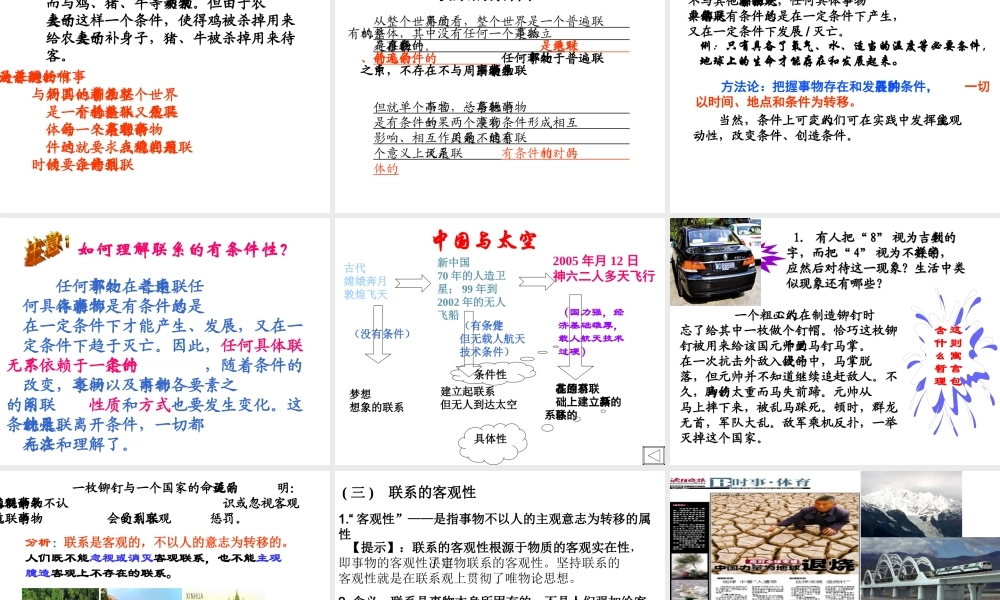Click the heading 如何理解联系的有条件性?
This screenshot has height=600, width=1000.
click(183, 249)
